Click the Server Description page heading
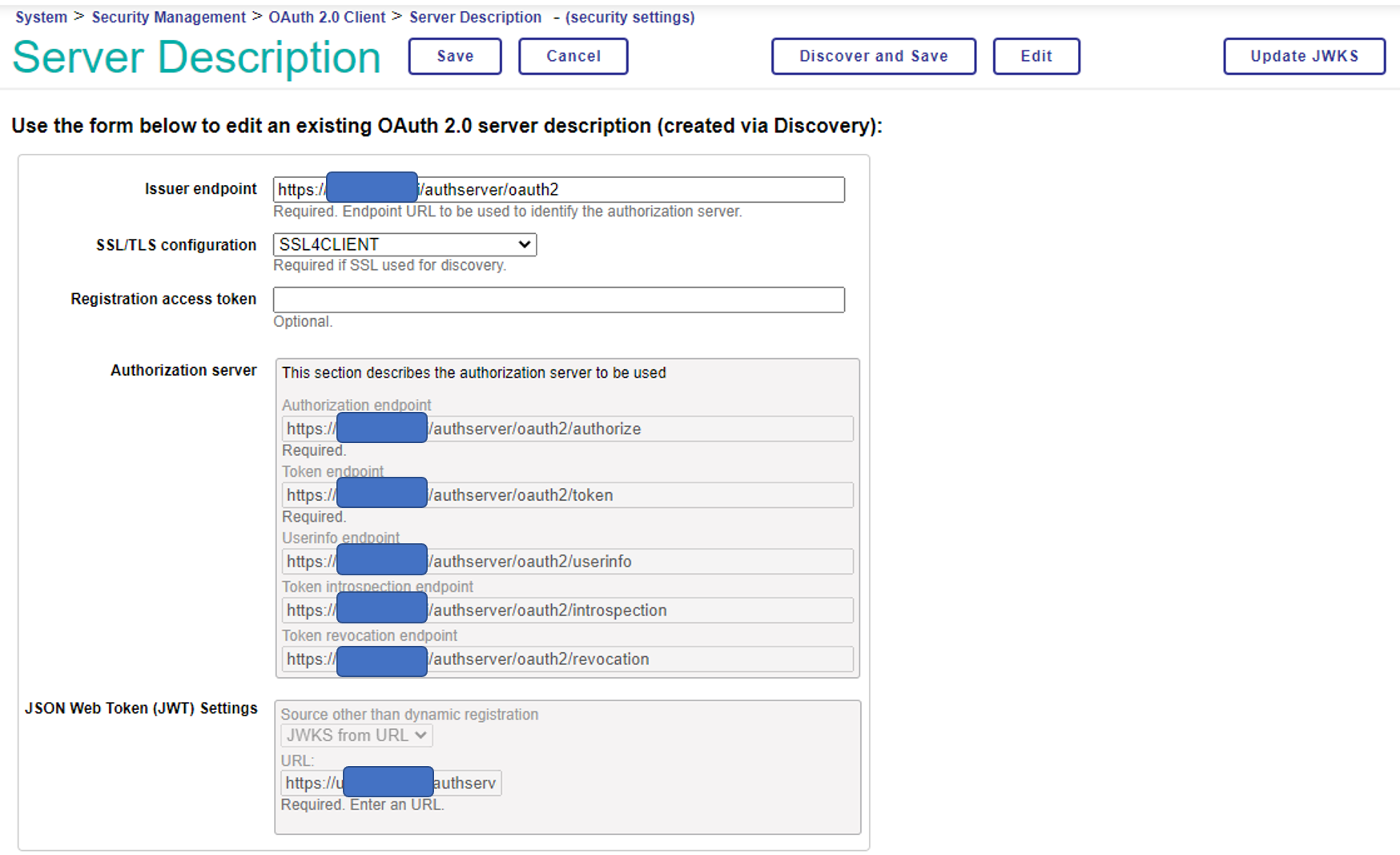 click(x=196, y=58)
